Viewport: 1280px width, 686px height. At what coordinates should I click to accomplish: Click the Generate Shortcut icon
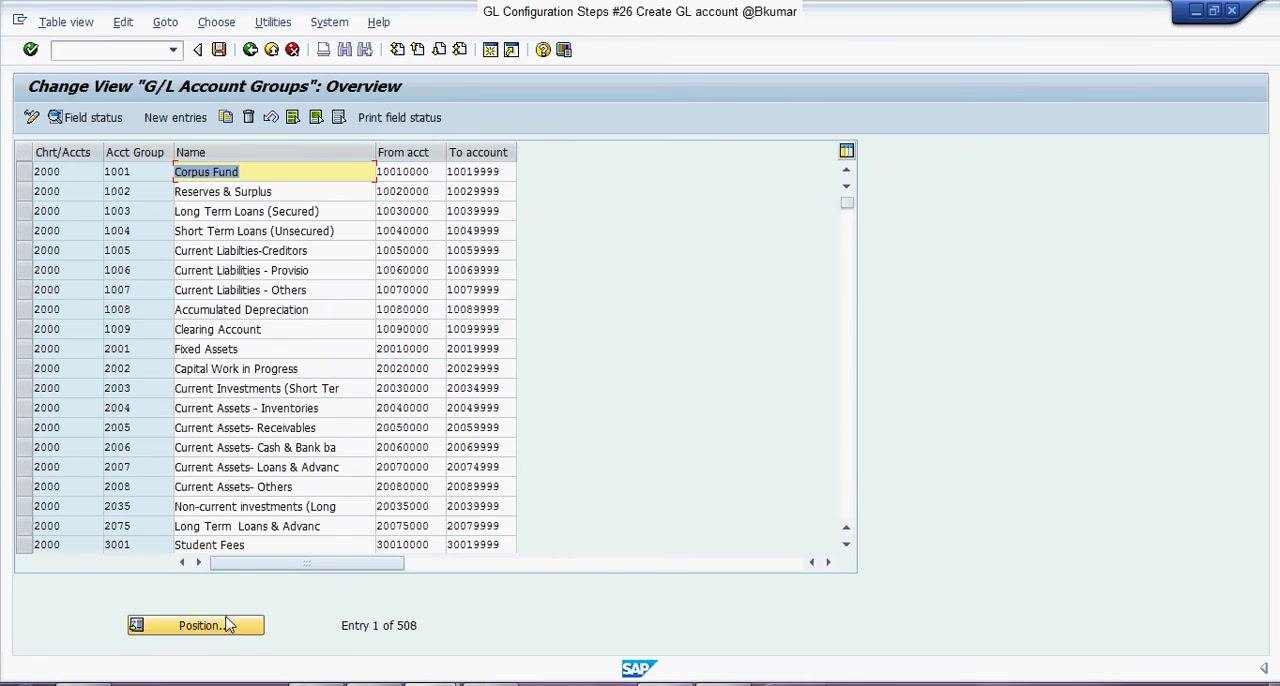[512, 50]
